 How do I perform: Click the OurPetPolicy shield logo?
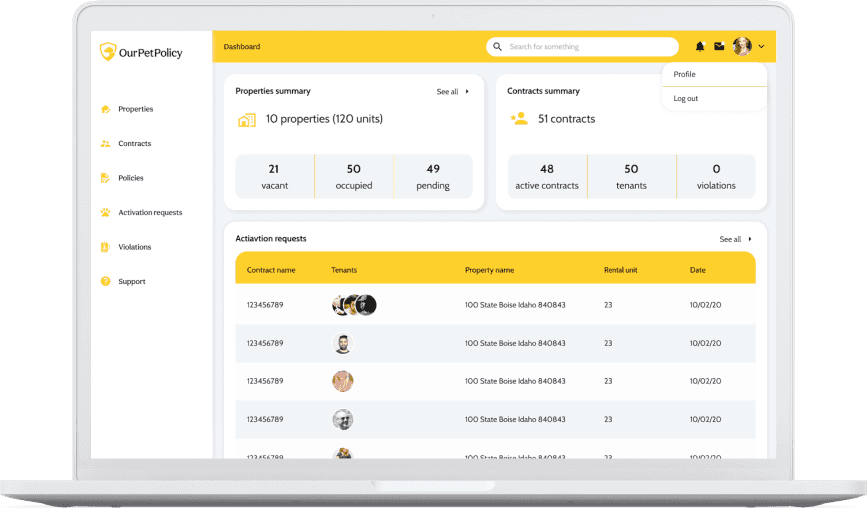pos(107,51)
